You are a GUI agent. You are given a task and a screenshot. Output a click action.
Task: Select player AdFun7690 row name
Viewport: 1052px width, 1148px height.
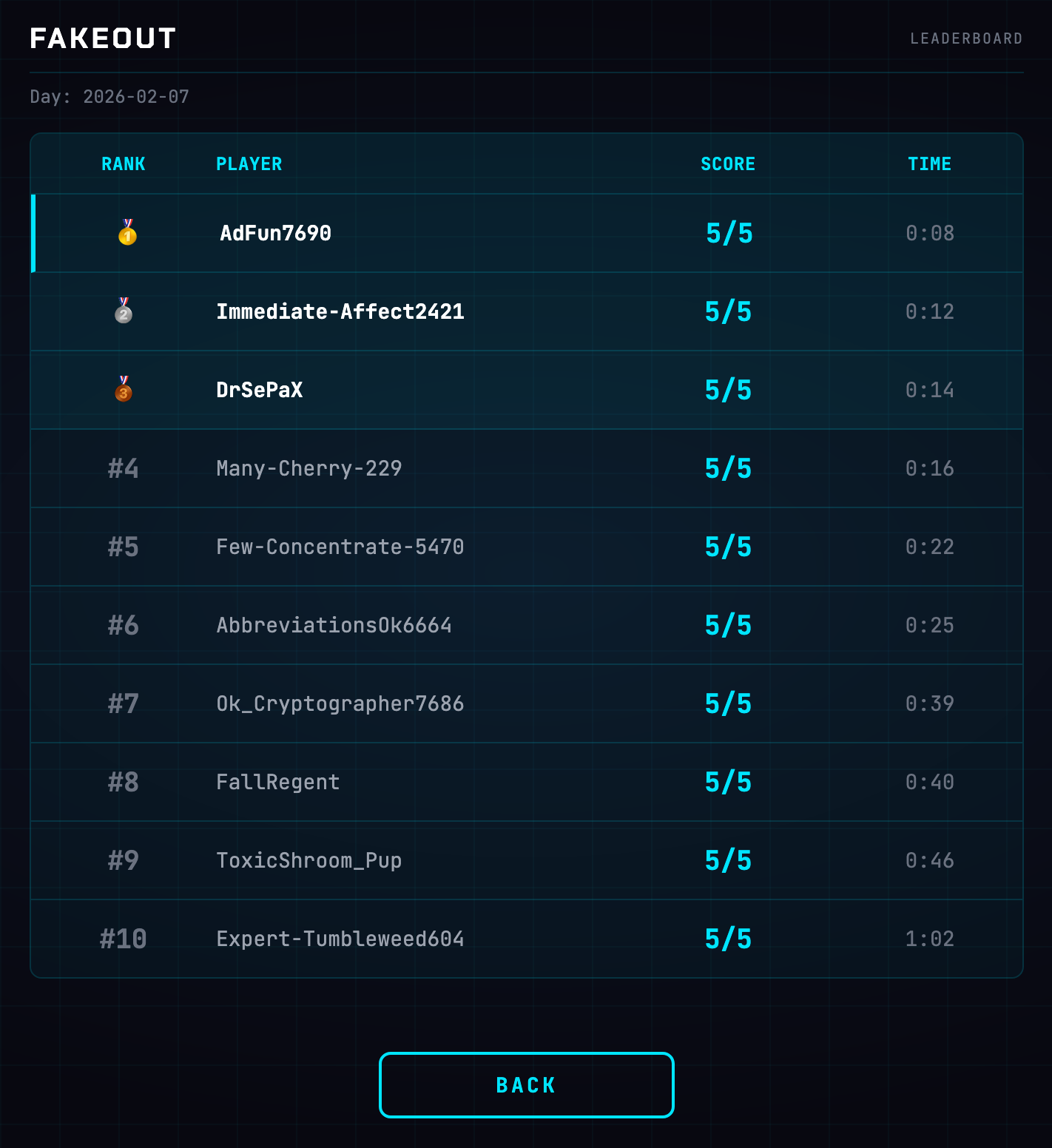click(x=275, y=233)
